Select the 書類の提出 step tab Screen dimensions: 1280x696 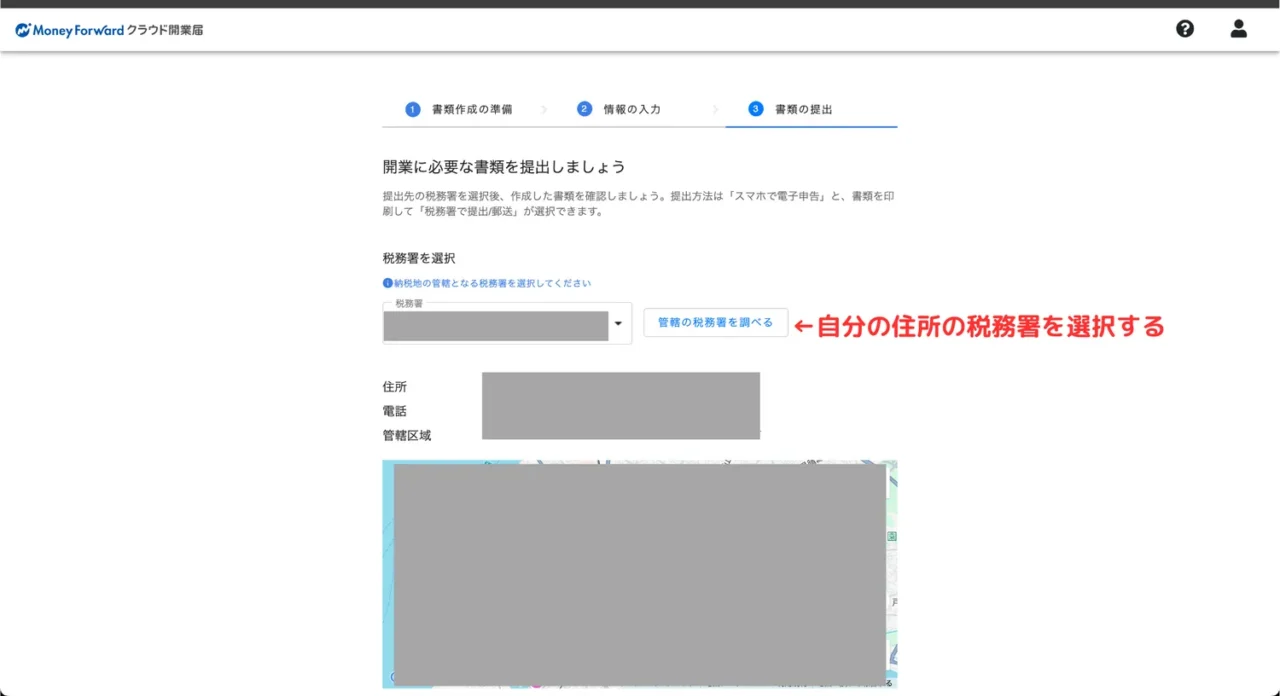[803, 109]
